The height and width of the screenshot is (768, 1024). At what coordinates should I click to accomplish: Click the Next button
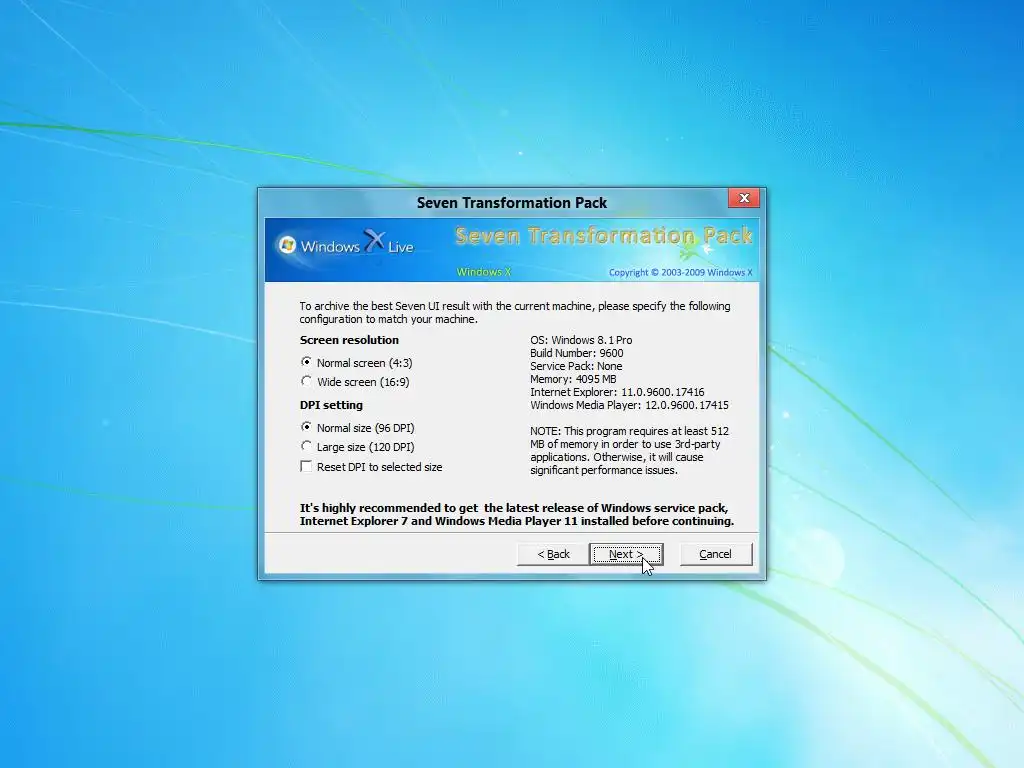626,554
